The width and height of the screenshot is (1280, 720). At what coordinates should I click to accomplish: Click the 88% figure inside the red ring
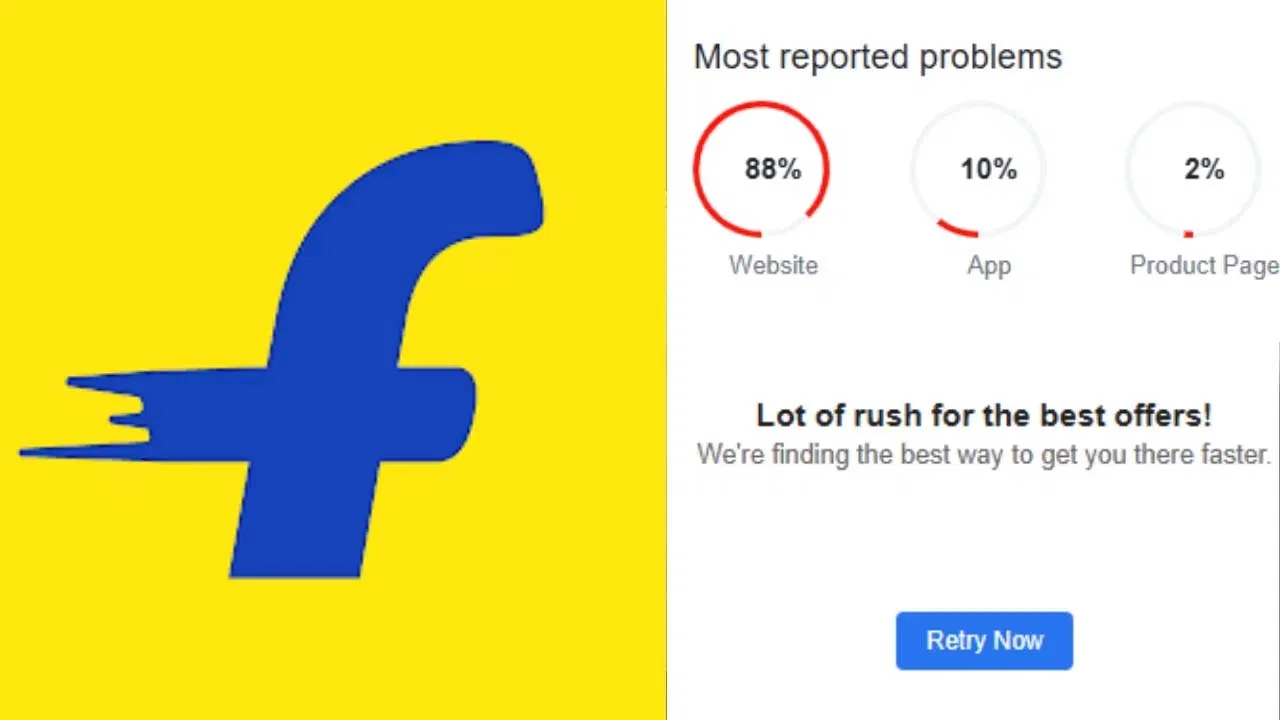tap(773, 170)
